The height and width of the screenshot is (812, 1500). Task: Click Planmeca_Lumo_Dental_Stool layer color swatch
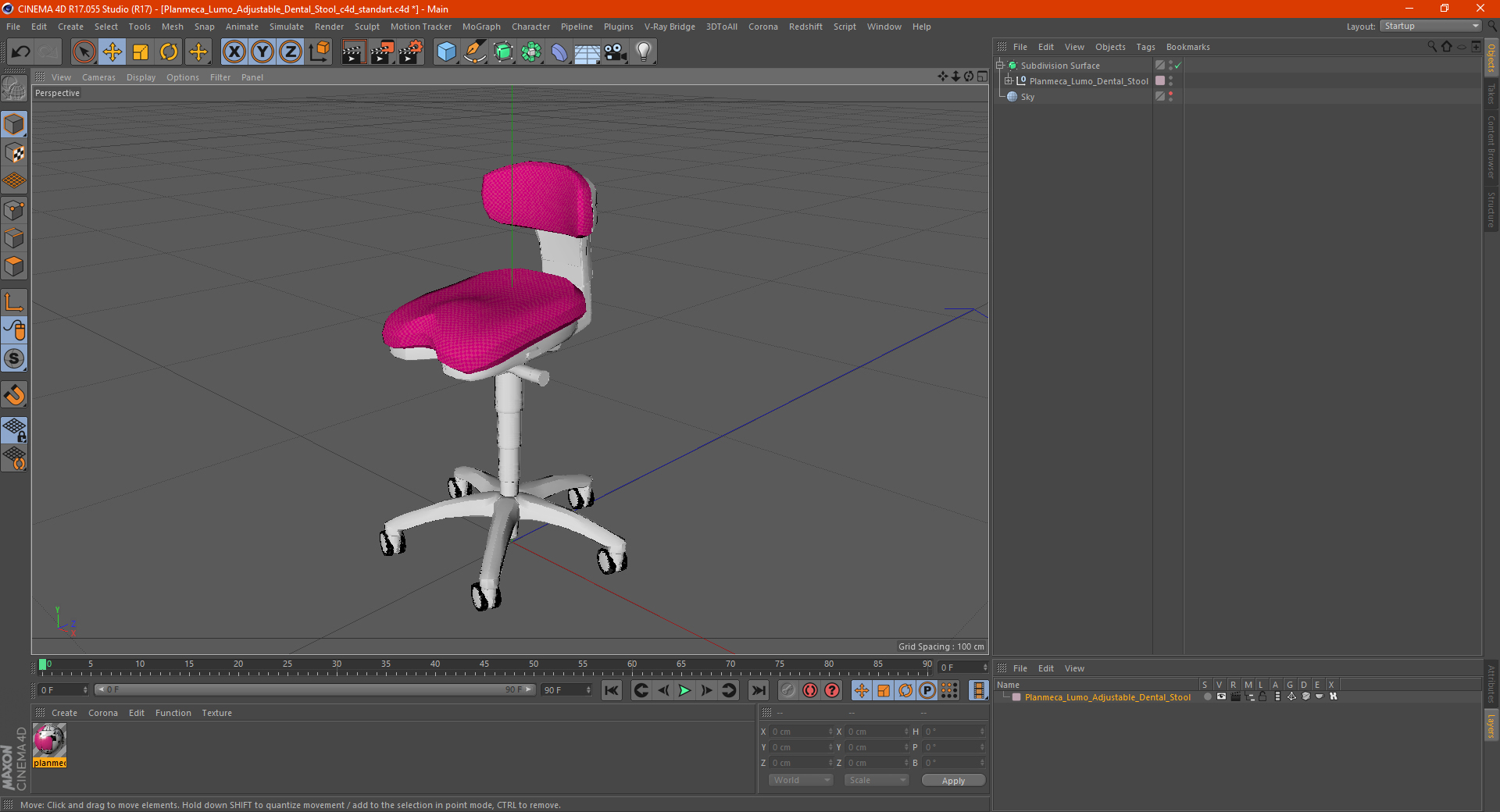(1160, 81)
